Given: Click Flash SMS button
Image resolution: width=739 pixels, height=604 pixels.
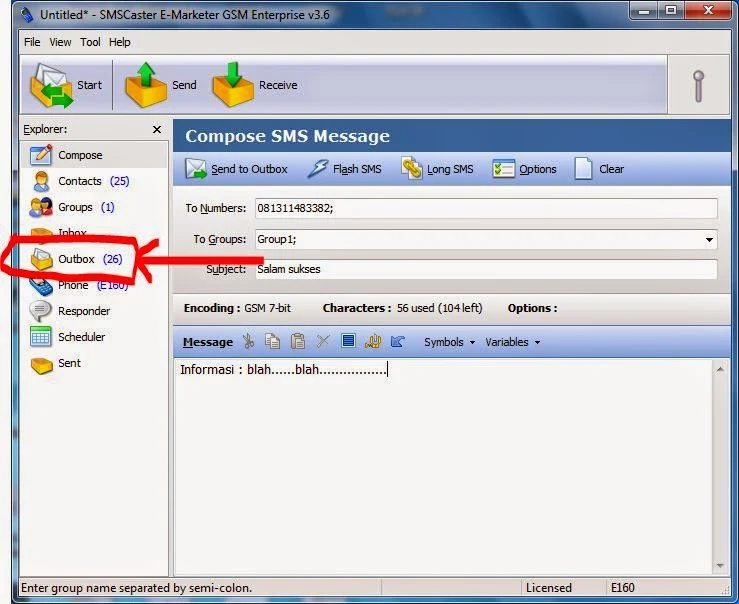Looking at the screenshot, I should tap(344, 169).
